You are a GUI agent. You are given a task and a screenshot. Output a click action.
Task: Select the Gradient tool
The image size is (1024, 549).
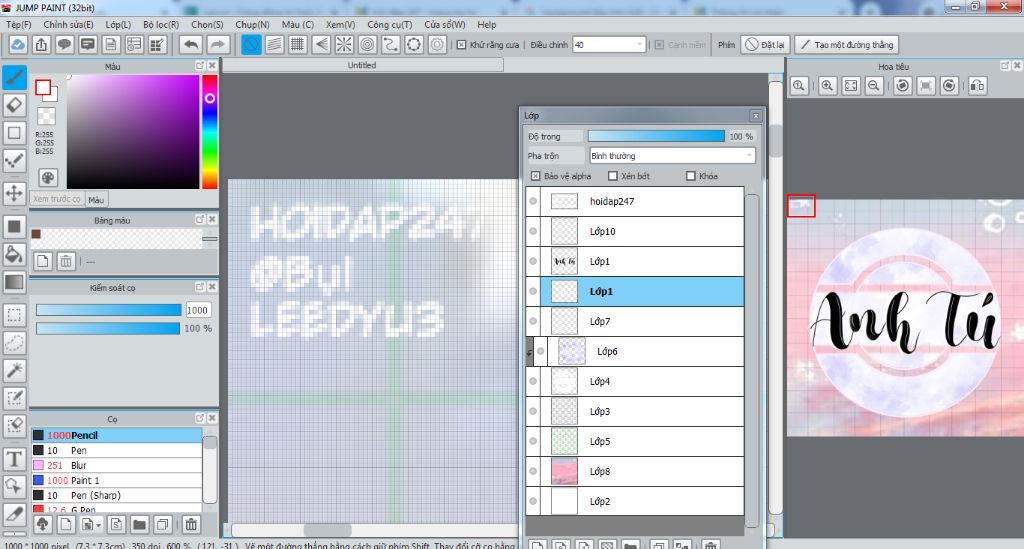tap(14, 282)
